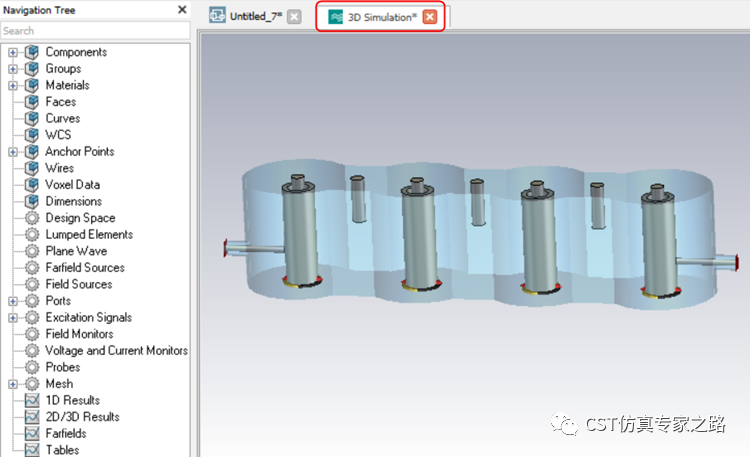Viewport: 750px width, 457px height.
Task: Click the Curves folder icon
Action: point(32,118)
